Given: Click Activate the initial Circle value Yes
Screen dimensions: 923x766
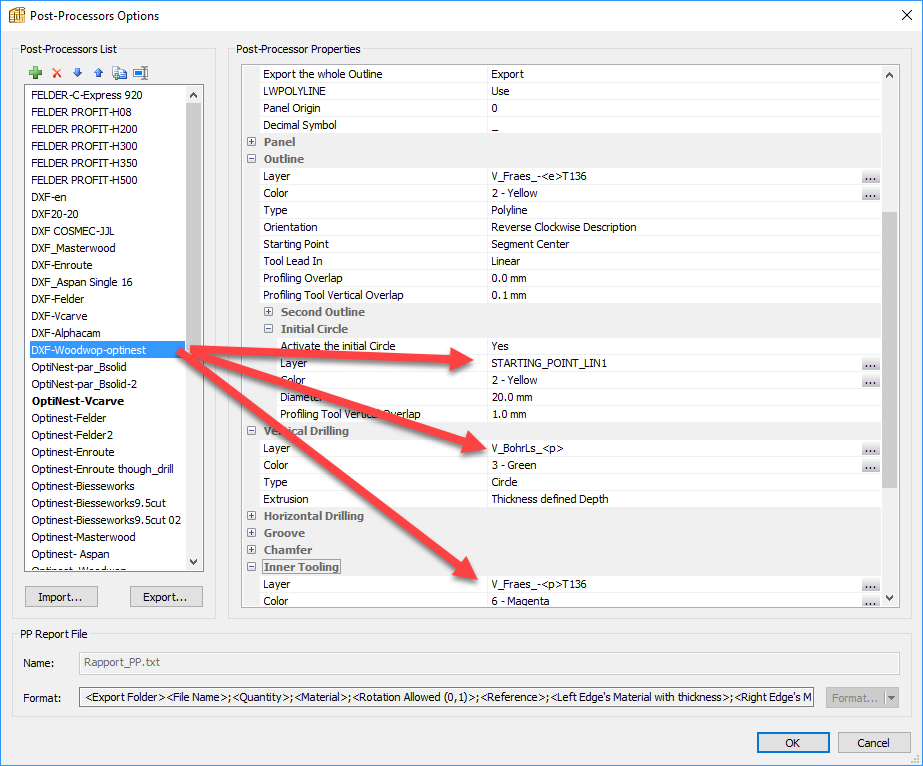Looking at the screenshot, I should click(500, 346).
